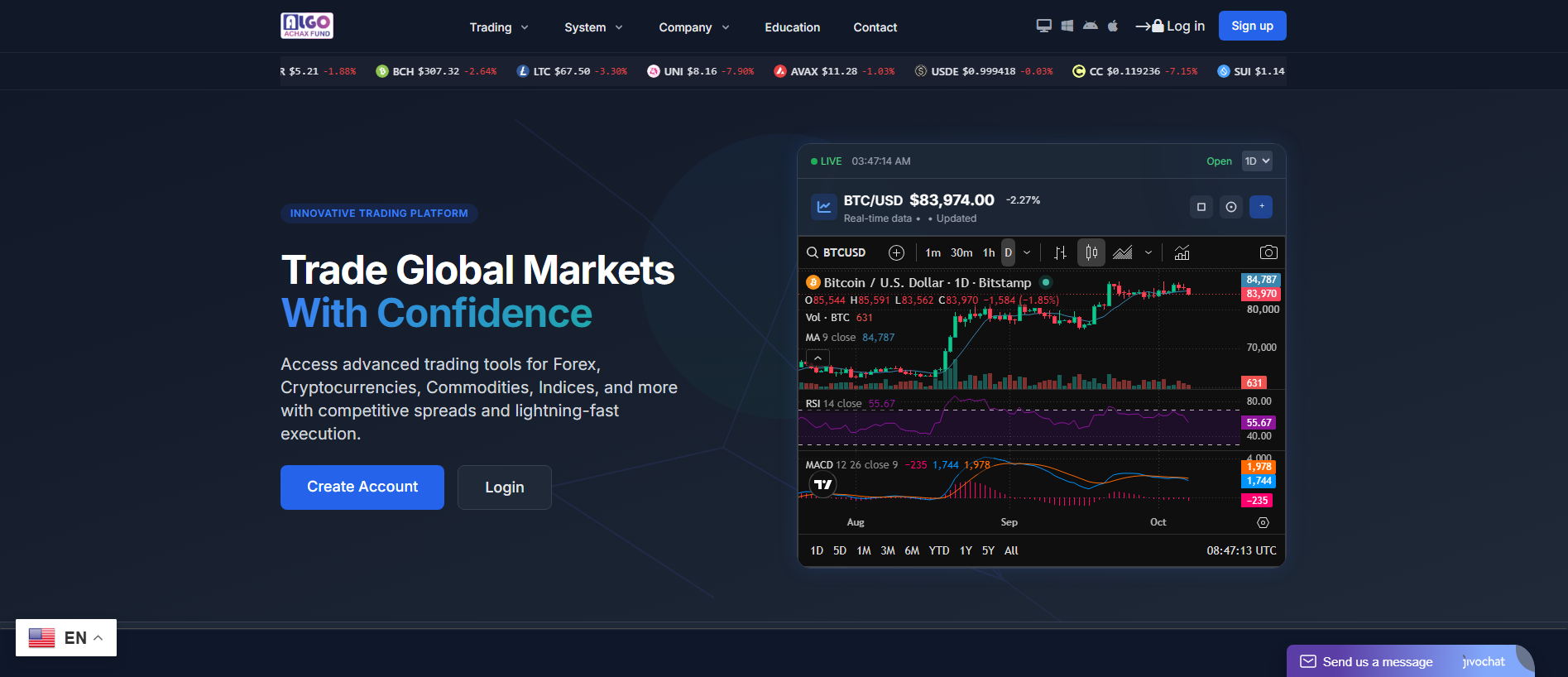The height and width of the screenshot is (677, 1568).
Task: Expand the chart style chevron menu
Action: 1148,252
